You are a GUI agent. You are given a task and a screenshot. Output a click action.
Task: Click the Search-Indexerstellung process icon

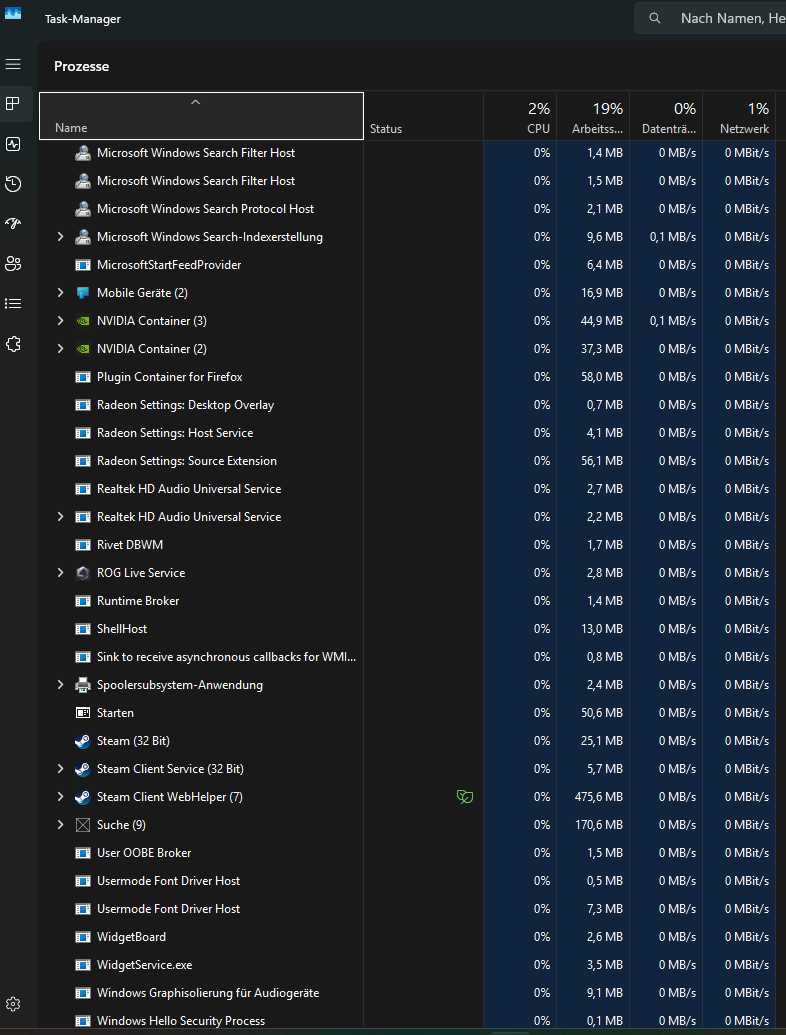point(82,237)
